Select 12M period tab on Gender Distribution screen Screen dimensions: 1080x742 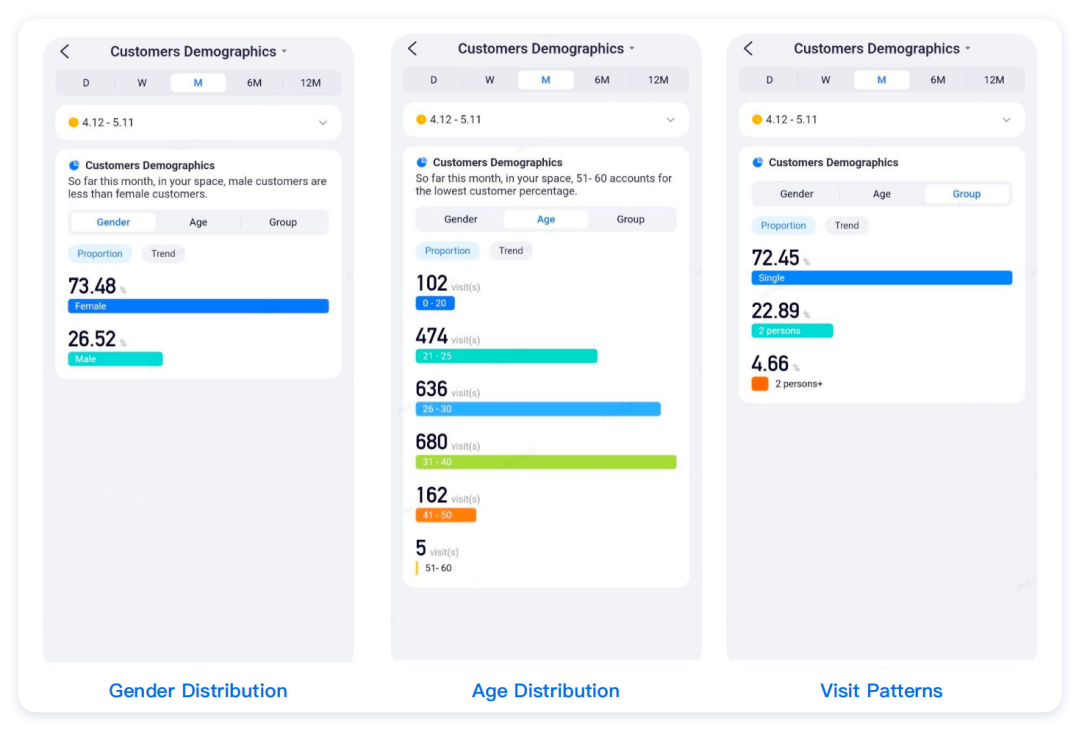tap(311, 83)
